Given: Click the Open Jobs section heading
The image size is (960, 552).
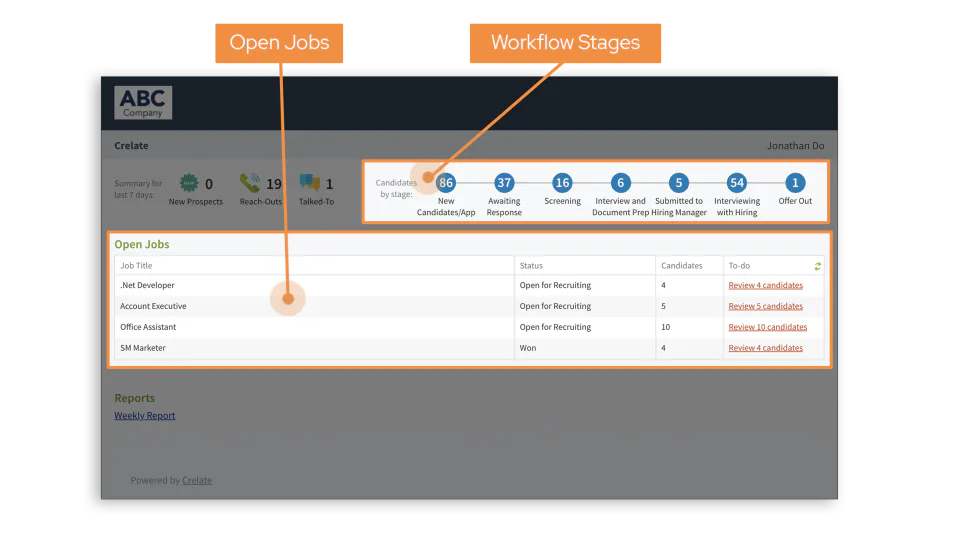Looking at the screenshot, I should [141, 244].
